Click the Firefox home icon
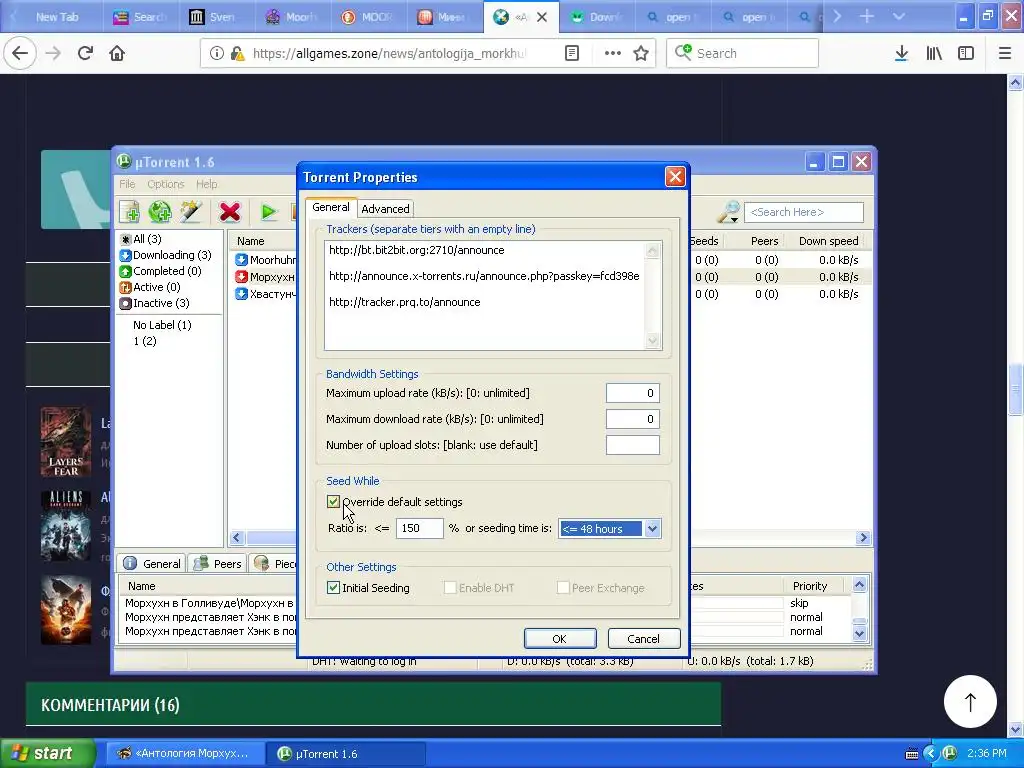This screenshot has height=768, width=1024. pyautogui.click(x=117, y=54)
